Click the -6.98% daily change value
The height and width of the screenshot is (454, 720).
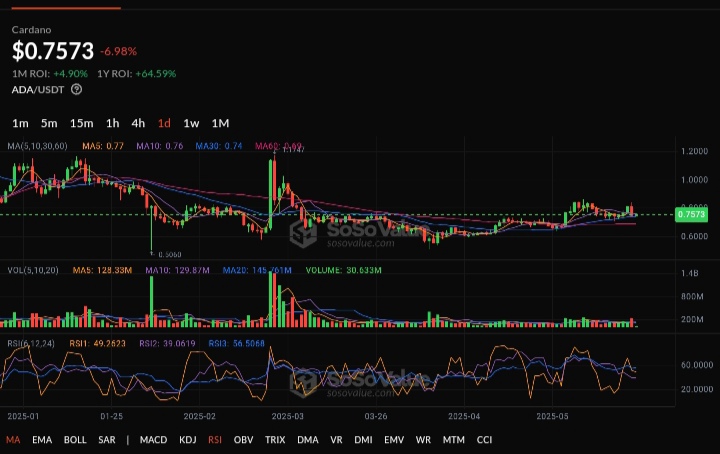[118, 51]
